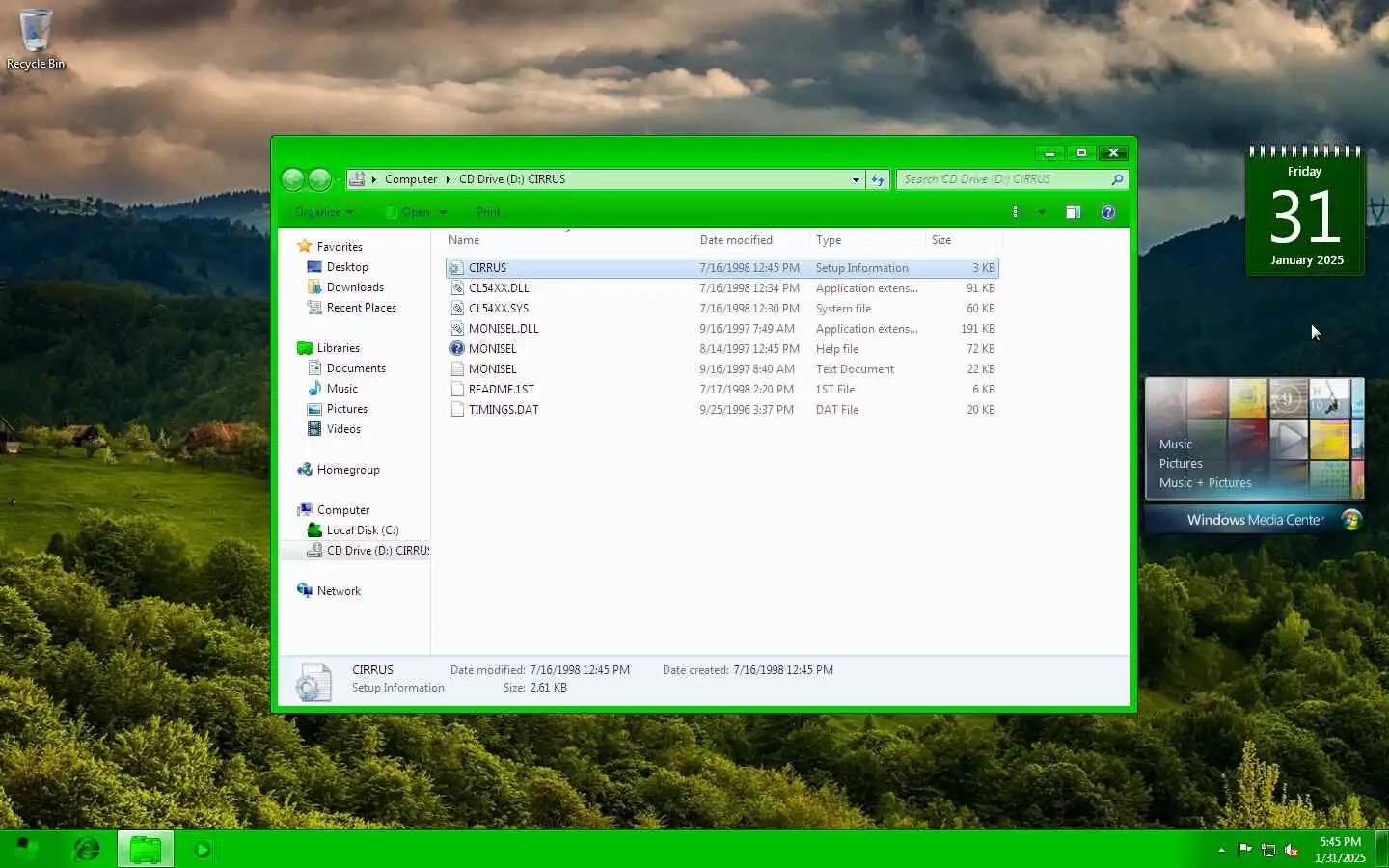Select the TIMINGS.DAT file icon
This screenshot has width=1389, height=868.
457,410
